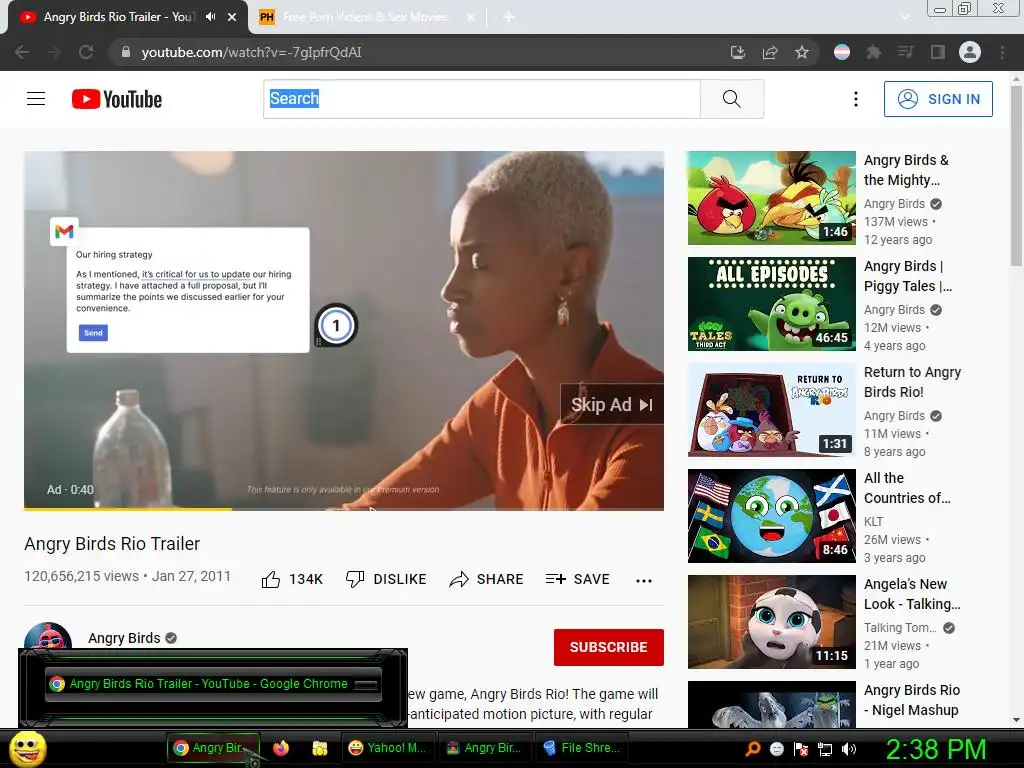Switch to the Yahoo! M... taskbar item
The image size is (1024, 768).
tap(387, 748)
